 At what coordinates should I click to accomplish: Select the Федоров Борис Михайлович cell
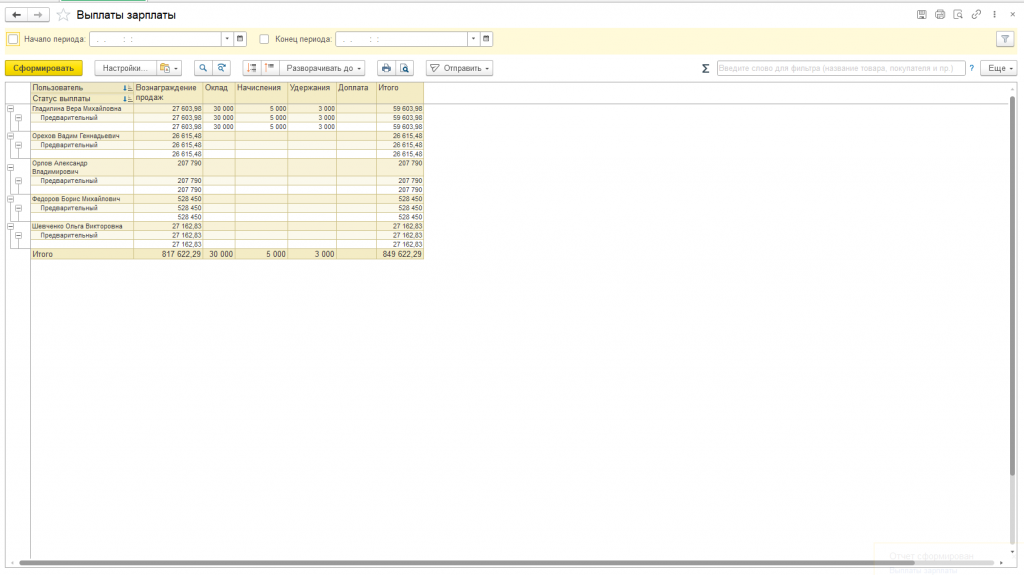82,199
